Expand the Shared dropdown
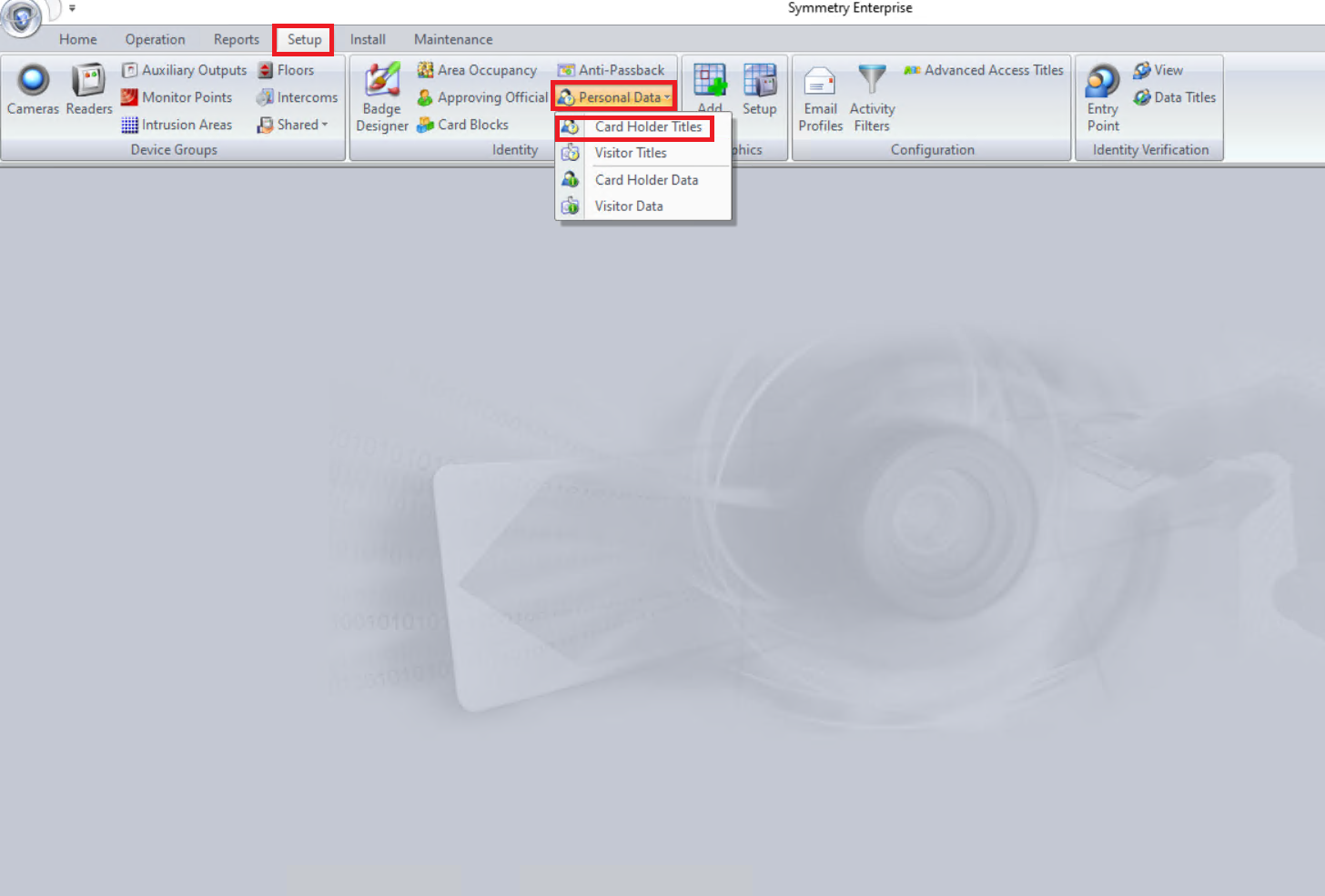This screenshot has height=896, width=1325. point(292,125)
